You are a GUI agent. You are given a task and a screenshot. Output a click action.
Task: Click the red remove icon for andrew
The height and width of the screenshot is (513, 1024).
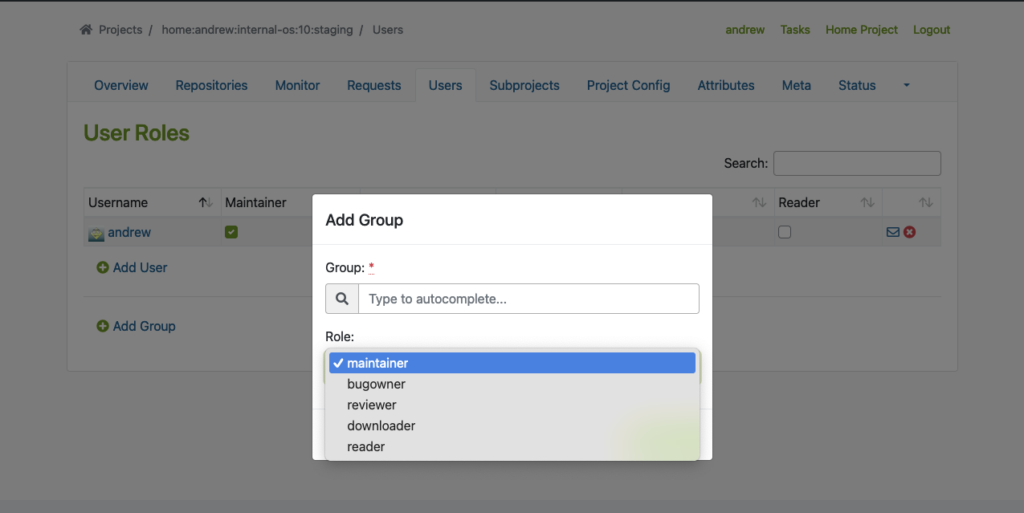tap(910, 233)
